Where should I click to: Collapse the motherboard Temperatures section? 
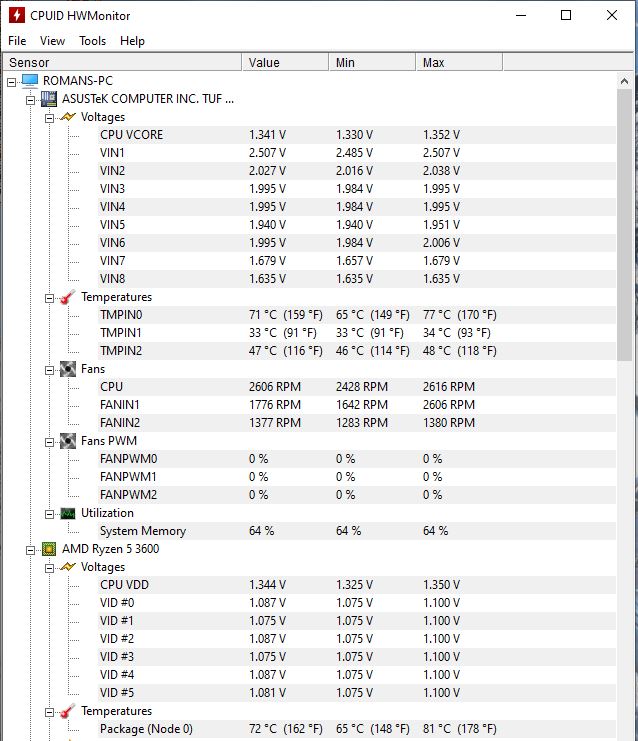[50, 298]
